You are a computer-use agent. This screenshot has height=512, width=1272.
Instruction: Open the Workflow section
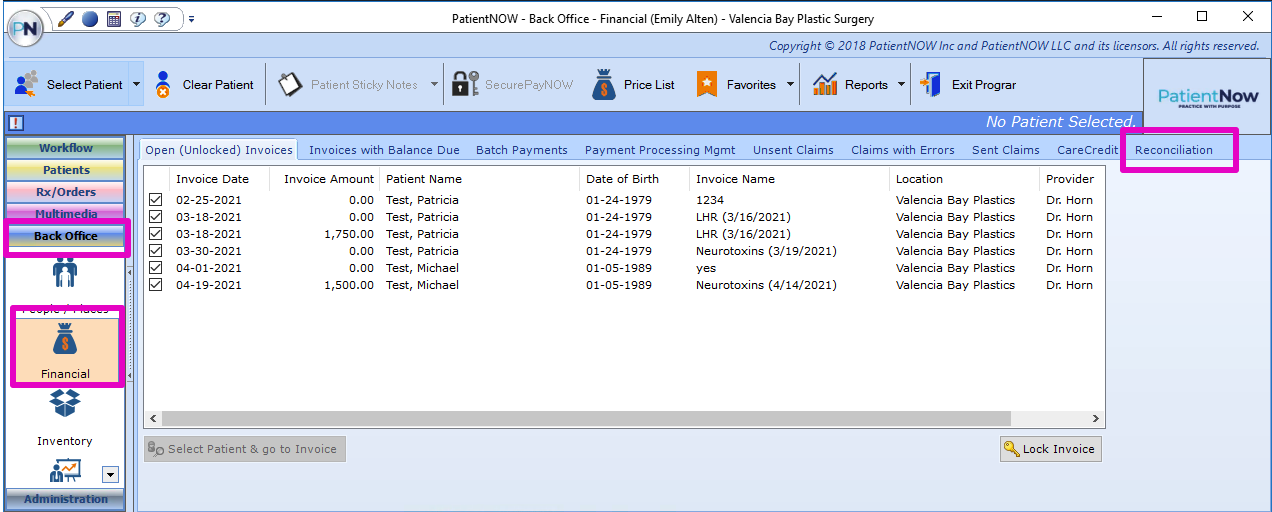66,148
